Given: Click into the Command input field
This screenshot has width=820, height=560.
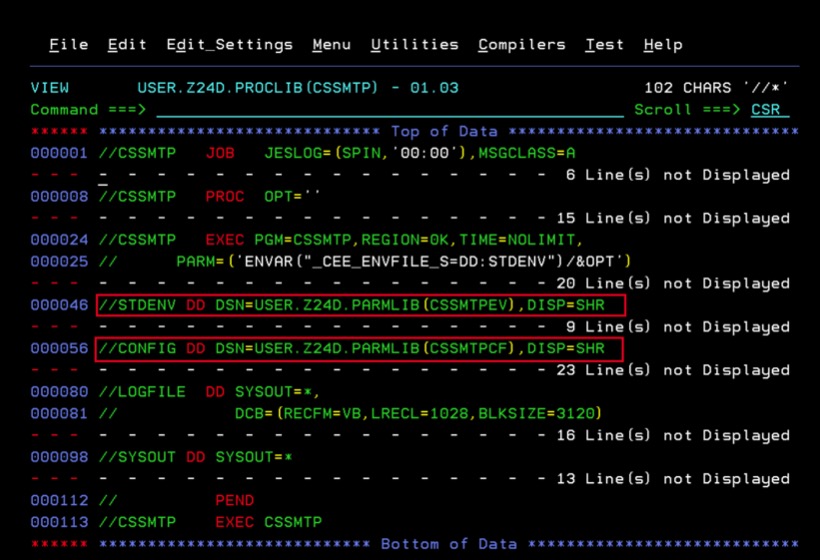Looking at the screenshot, I should [x=390, y=110].
